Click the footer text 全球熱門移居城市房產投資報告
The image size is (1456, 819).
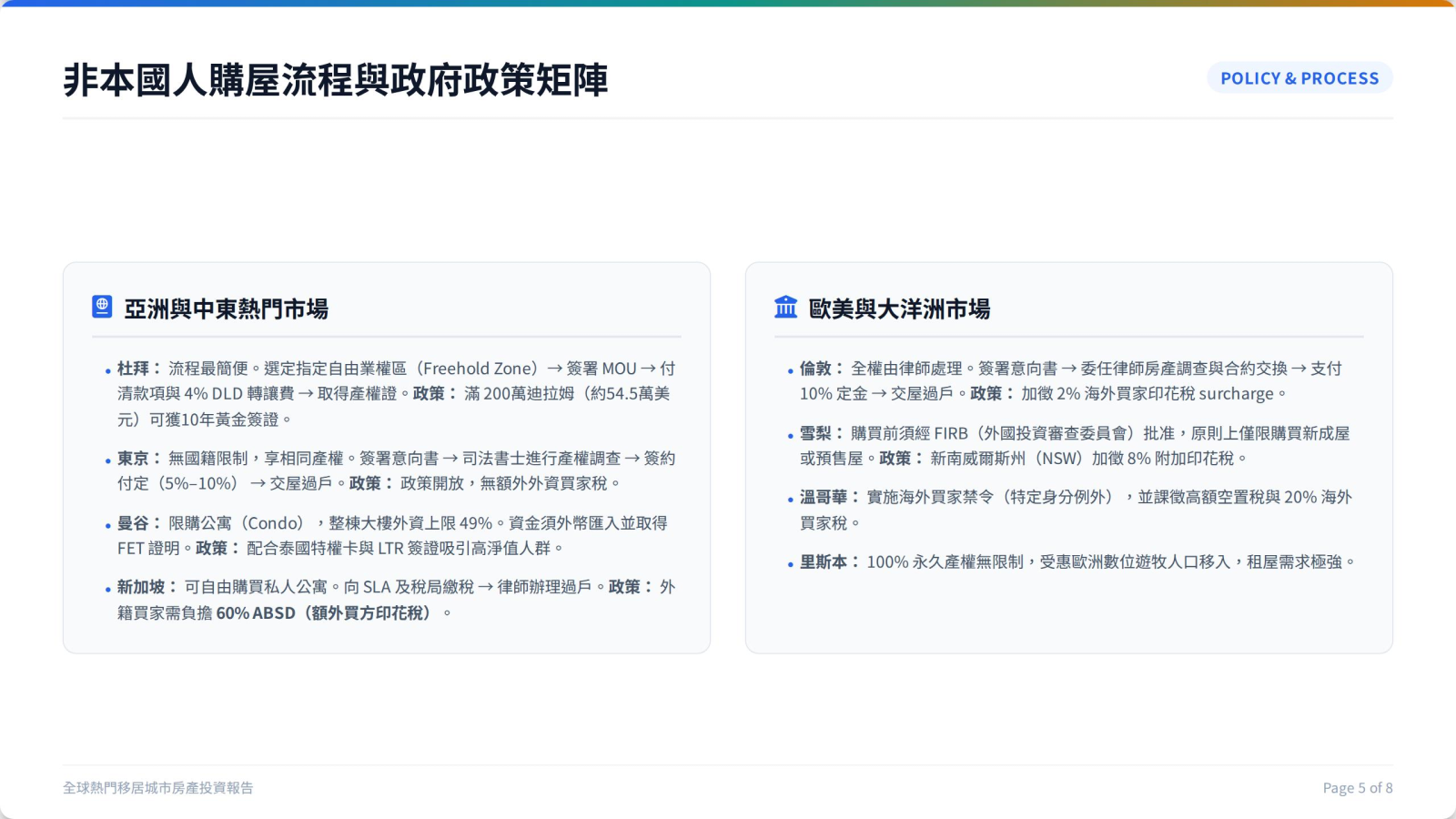click(158, 788)
